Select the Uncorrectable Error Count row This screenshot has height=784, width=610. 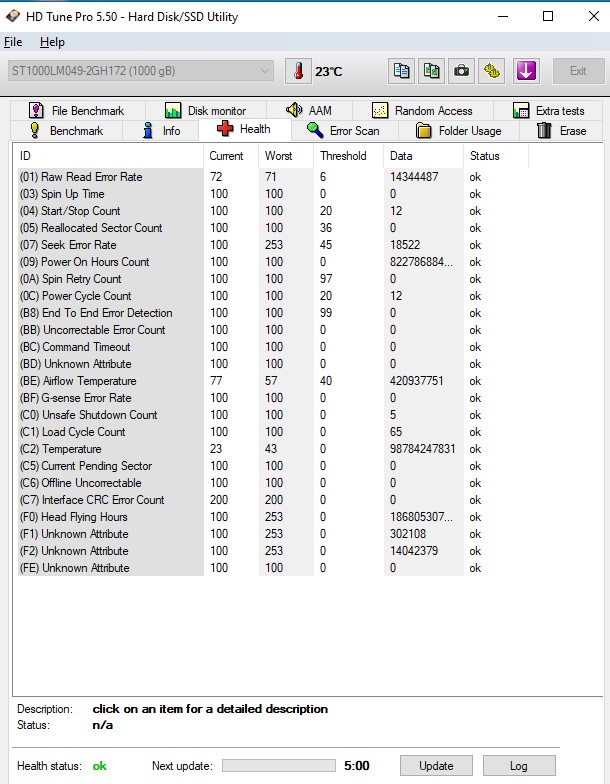pos(273,330)
